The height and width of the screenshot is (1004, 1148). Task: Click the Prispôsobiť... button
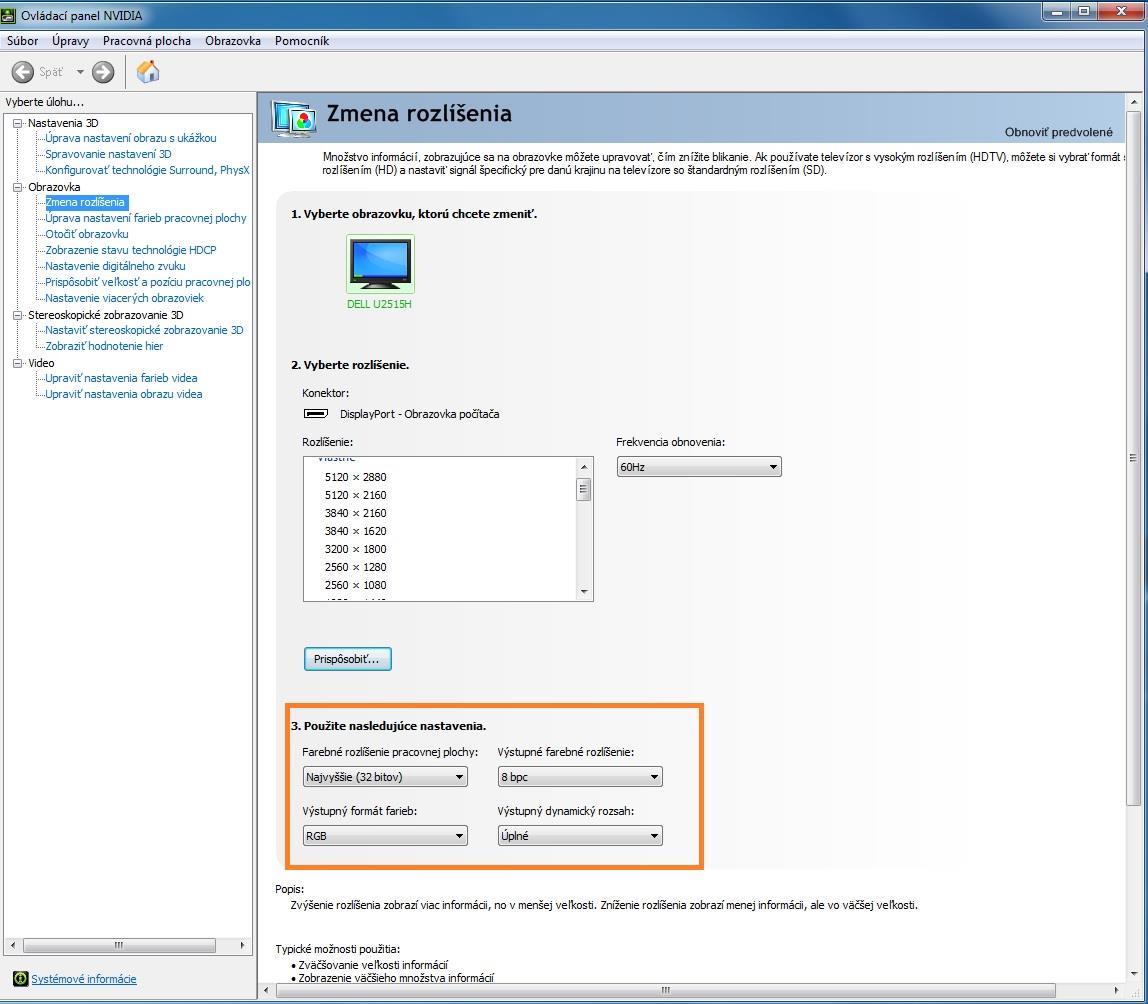[347, 659]
